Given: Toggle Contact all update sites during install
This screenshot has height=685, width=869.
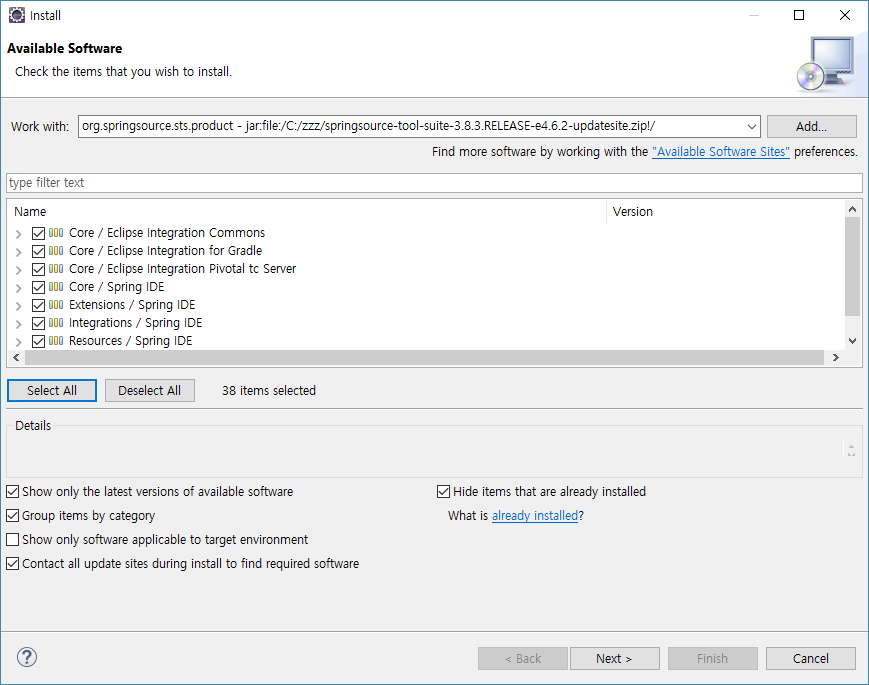Looking at the screenshot, I should tap(12, 564).
